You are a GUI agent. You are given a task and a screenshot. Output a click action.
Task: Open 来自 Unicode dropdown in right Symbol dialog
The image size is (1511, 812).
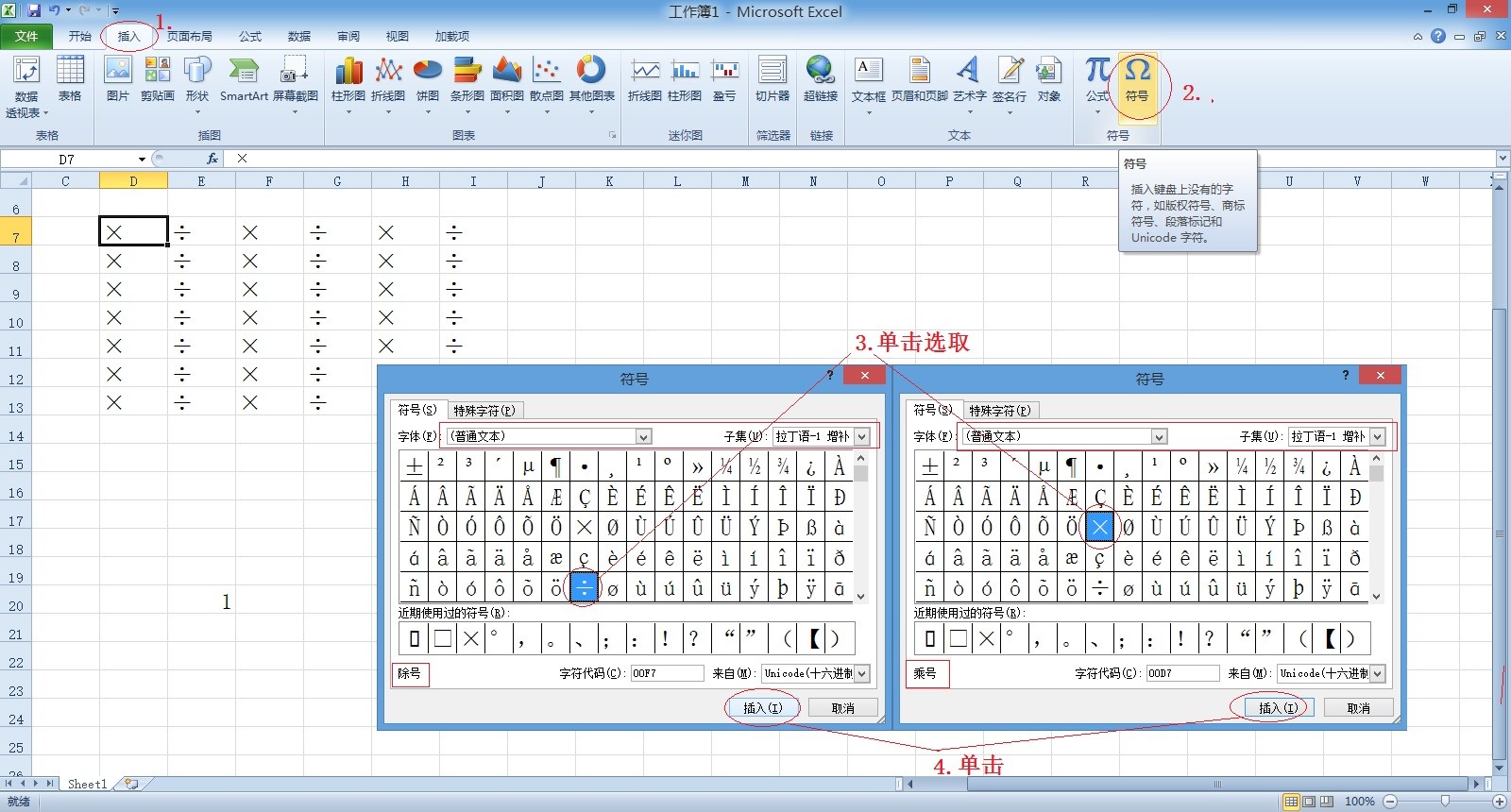tap(1378, 673)
